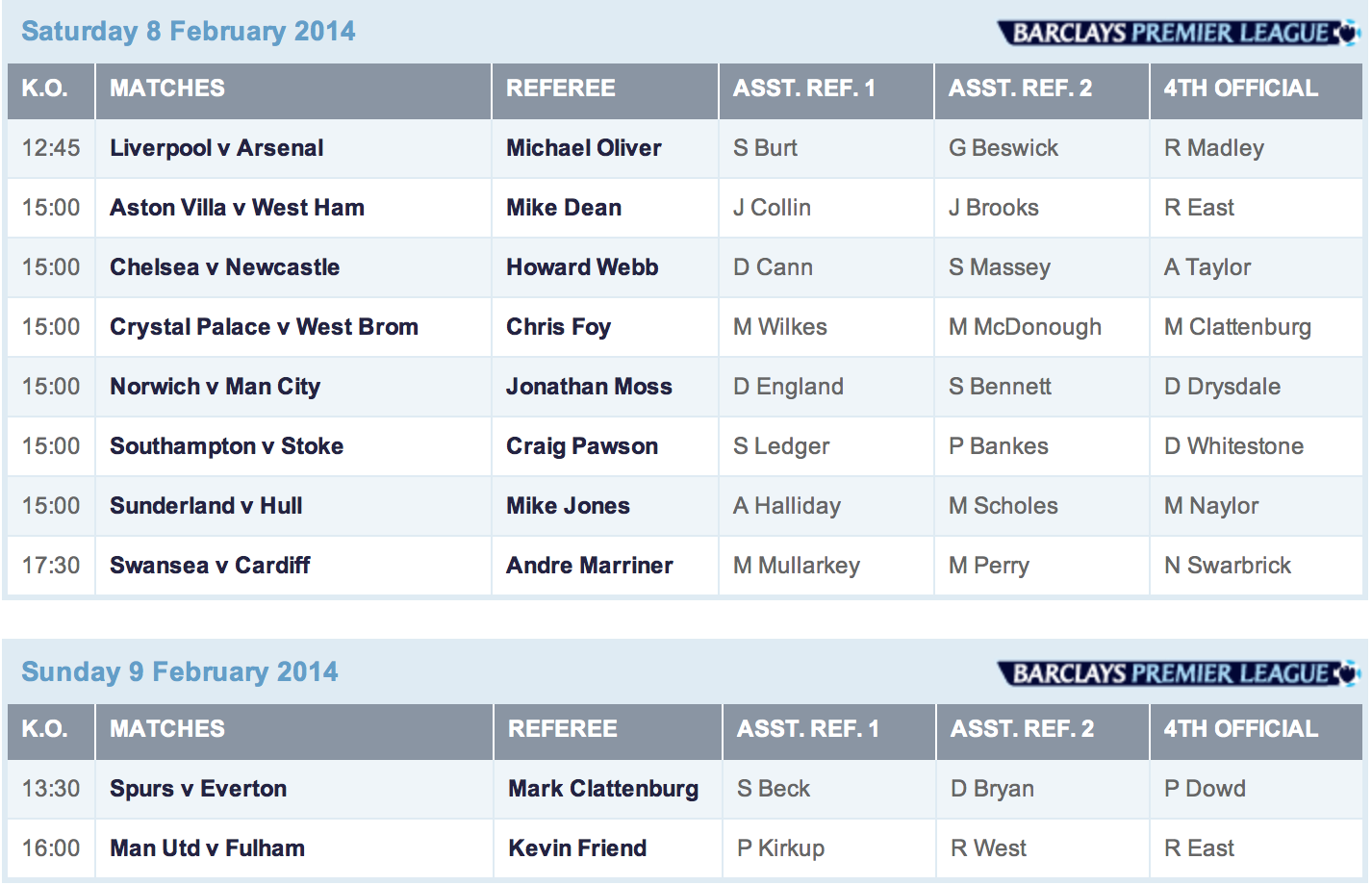Select referee Howard Webb
Screen dimensions: 1372x885
[582, 267]
